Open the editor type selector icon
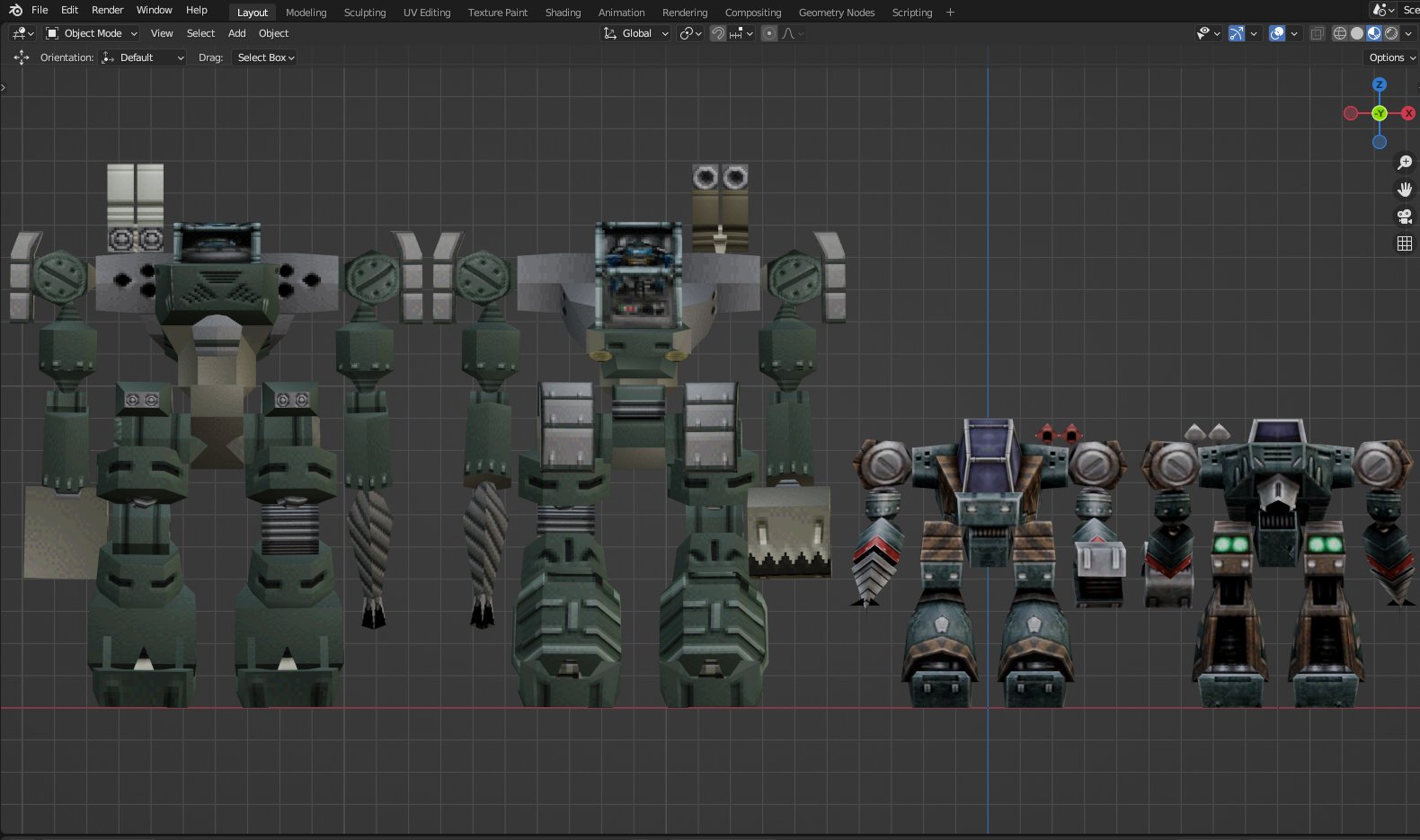Screen dimensions: 1420x840 coord(22,33)
